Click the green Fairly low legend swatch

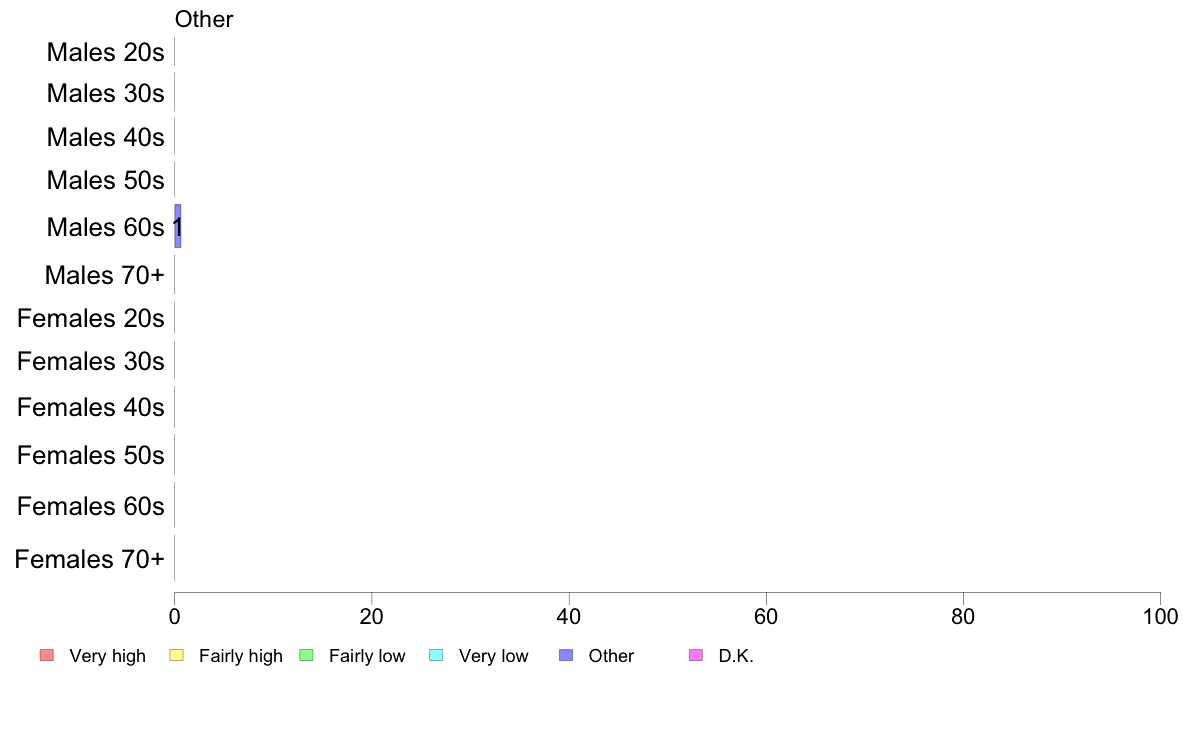tap(306, 655)
